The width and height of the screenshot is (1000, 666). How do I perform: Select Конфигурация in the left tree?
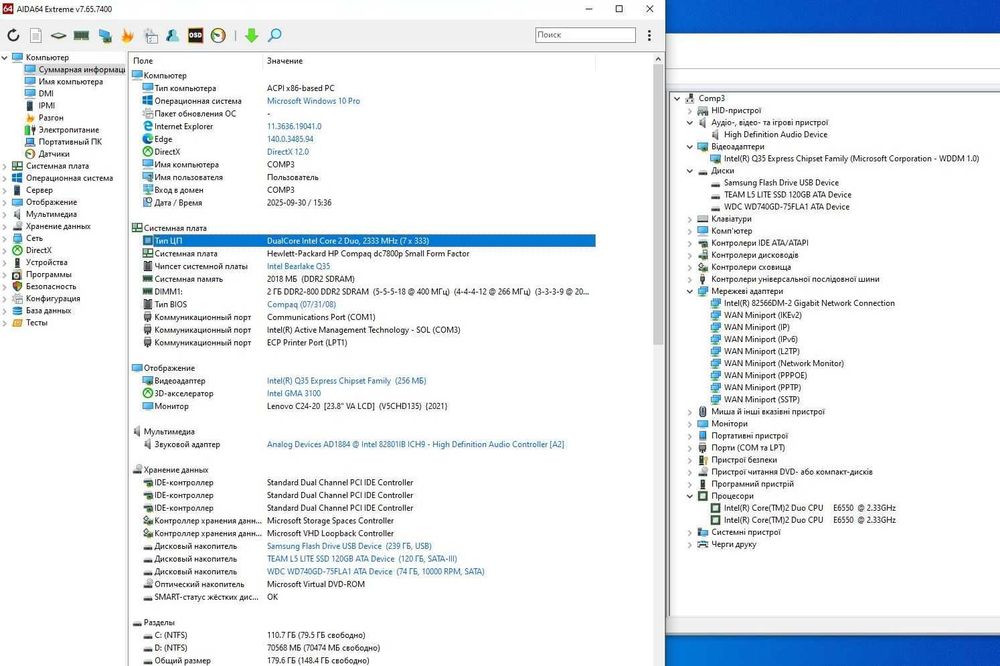[x=53, y=299]
